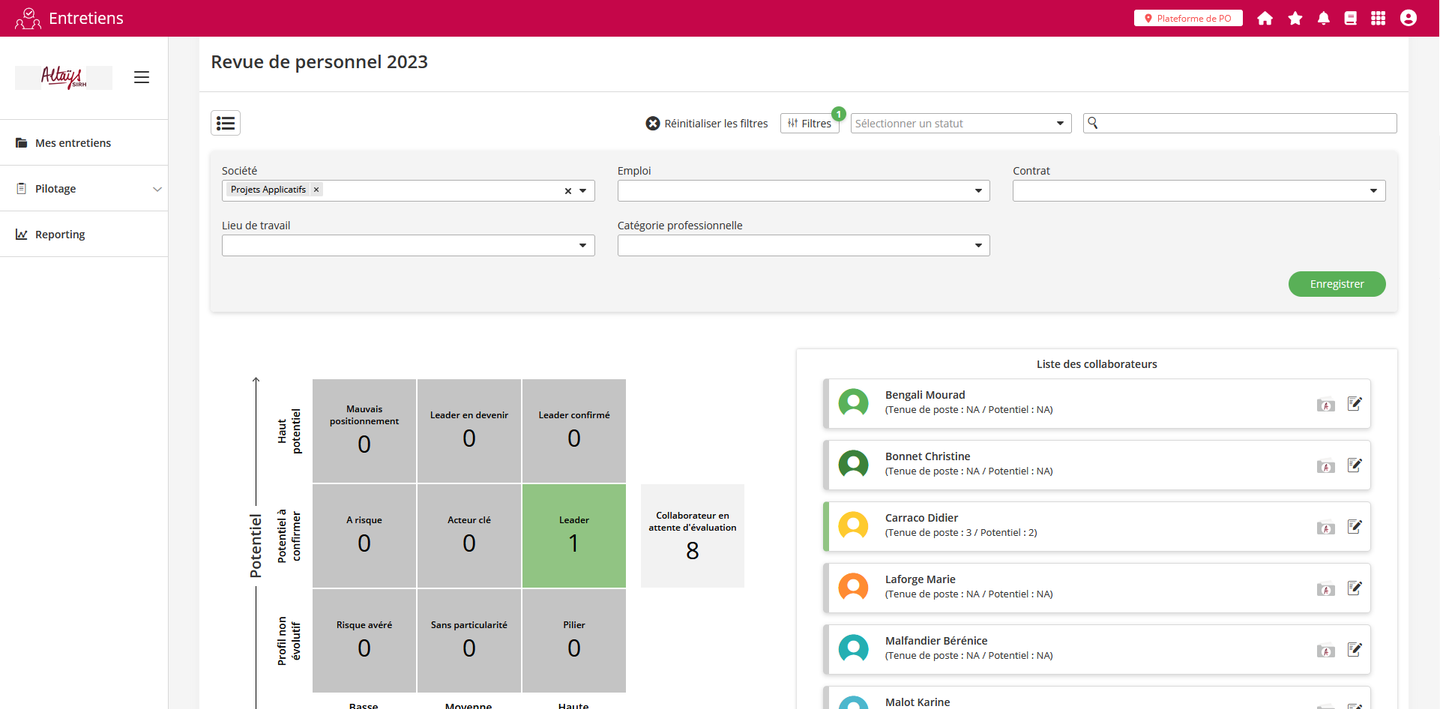
Task: Open notifications bell icon
Action: [x=1324, y=18]
